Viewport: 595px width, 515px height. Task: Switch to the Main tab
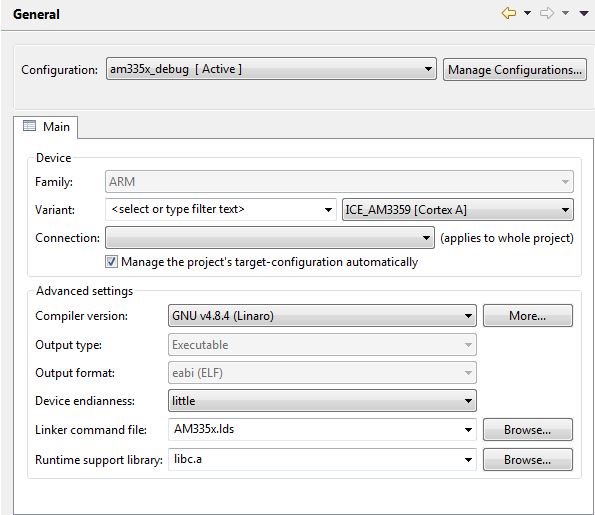click(x=46, y=127)
